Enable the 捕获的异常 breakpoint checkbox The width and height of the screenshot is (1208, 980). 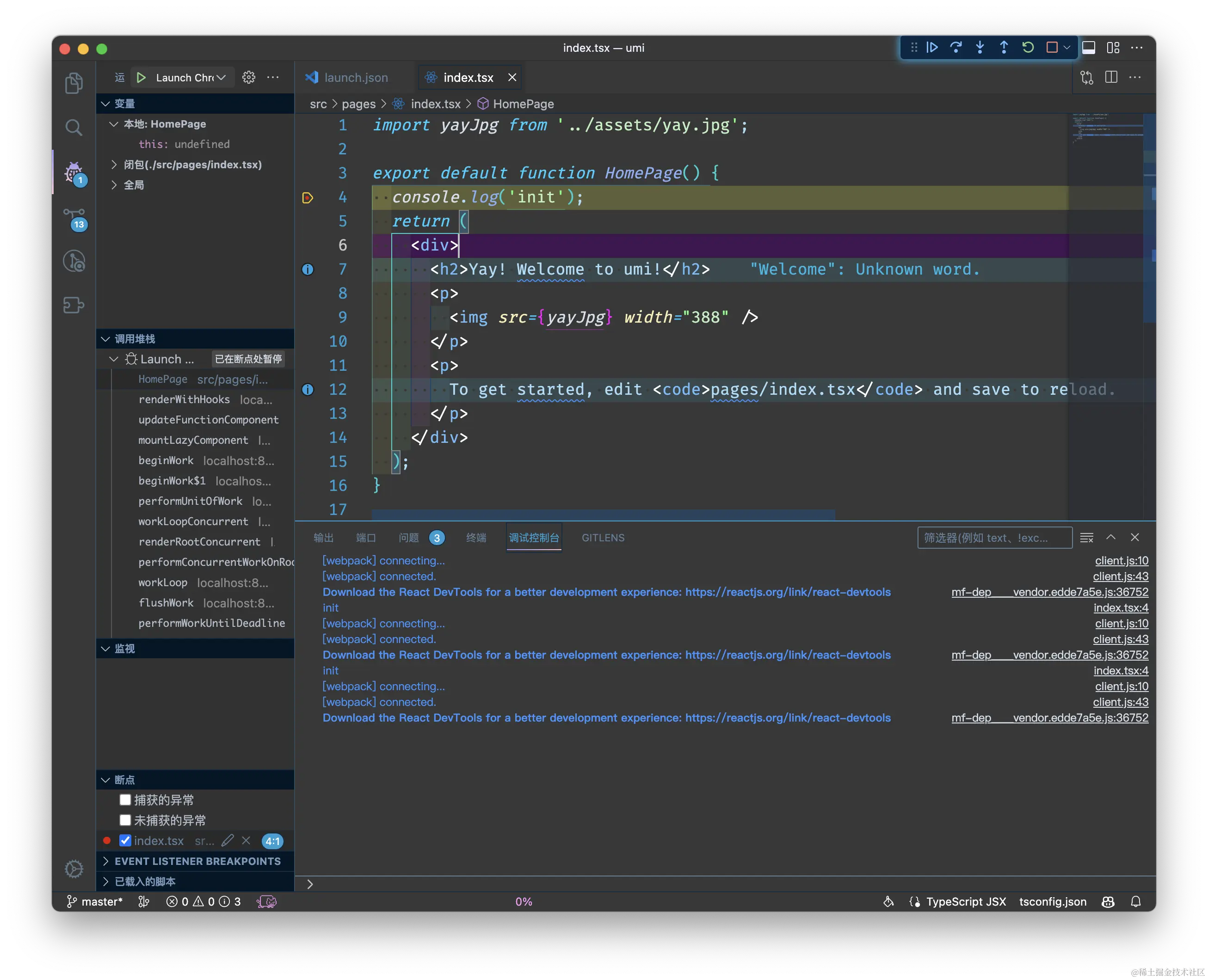point(125,800)
